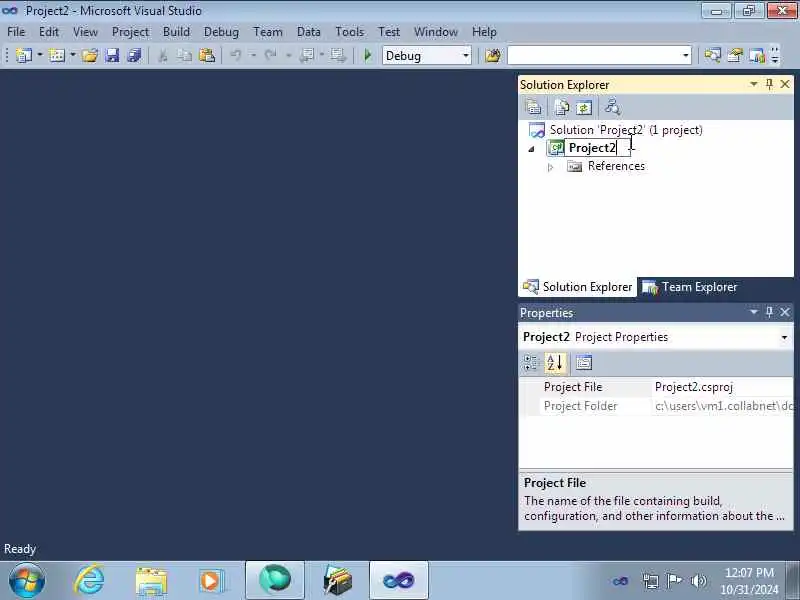The width and height of the screenshot is (800, 600).
Task: Switch to the Team Explorer tab
Action: click(689, 287)
